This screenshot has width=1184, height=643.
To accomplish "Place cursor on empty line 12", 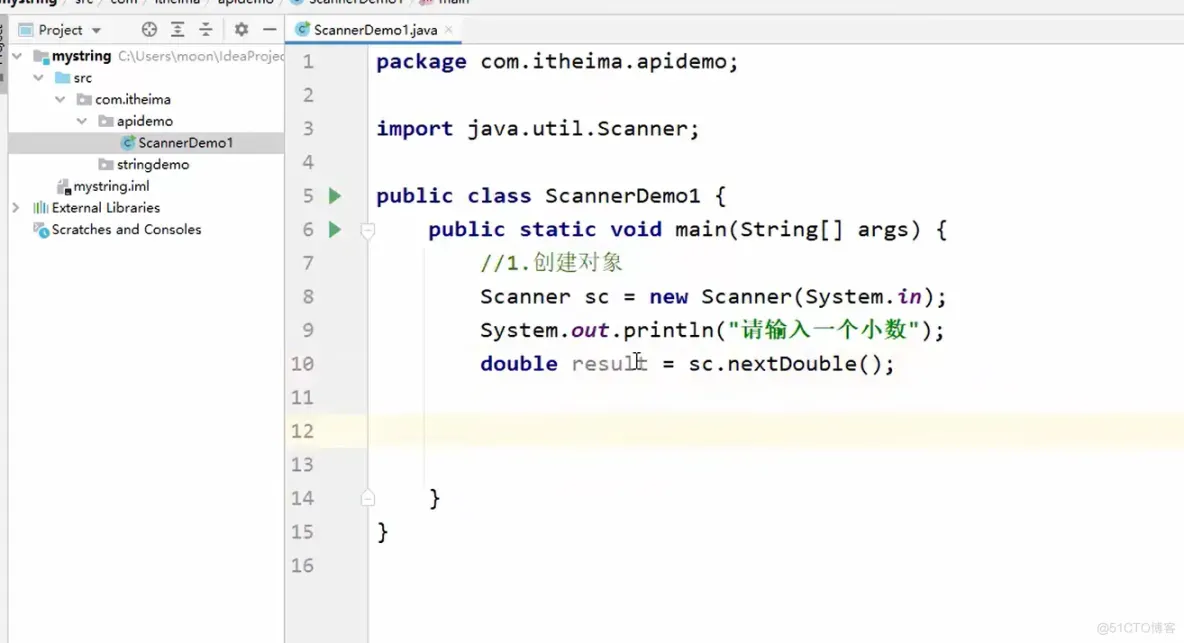I will coord(775,431).
